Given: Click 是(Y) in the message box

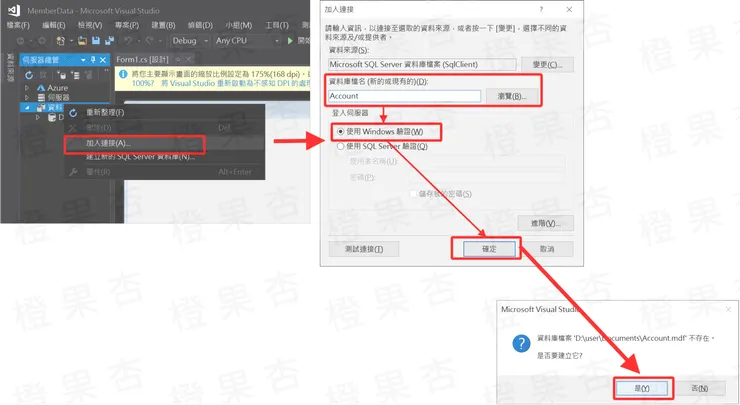Looking at the screenshot, I should click(642, 388).
